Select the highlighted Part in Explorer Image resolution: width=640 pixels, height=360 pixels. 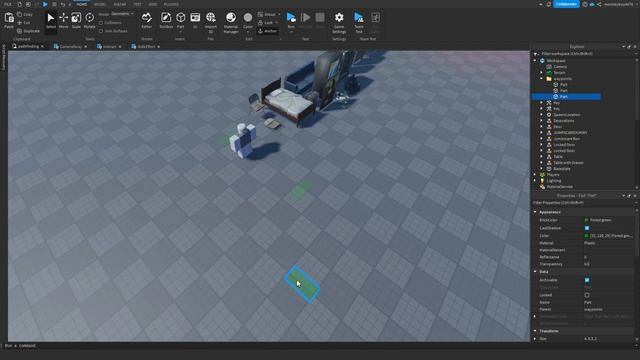point(566,97)
